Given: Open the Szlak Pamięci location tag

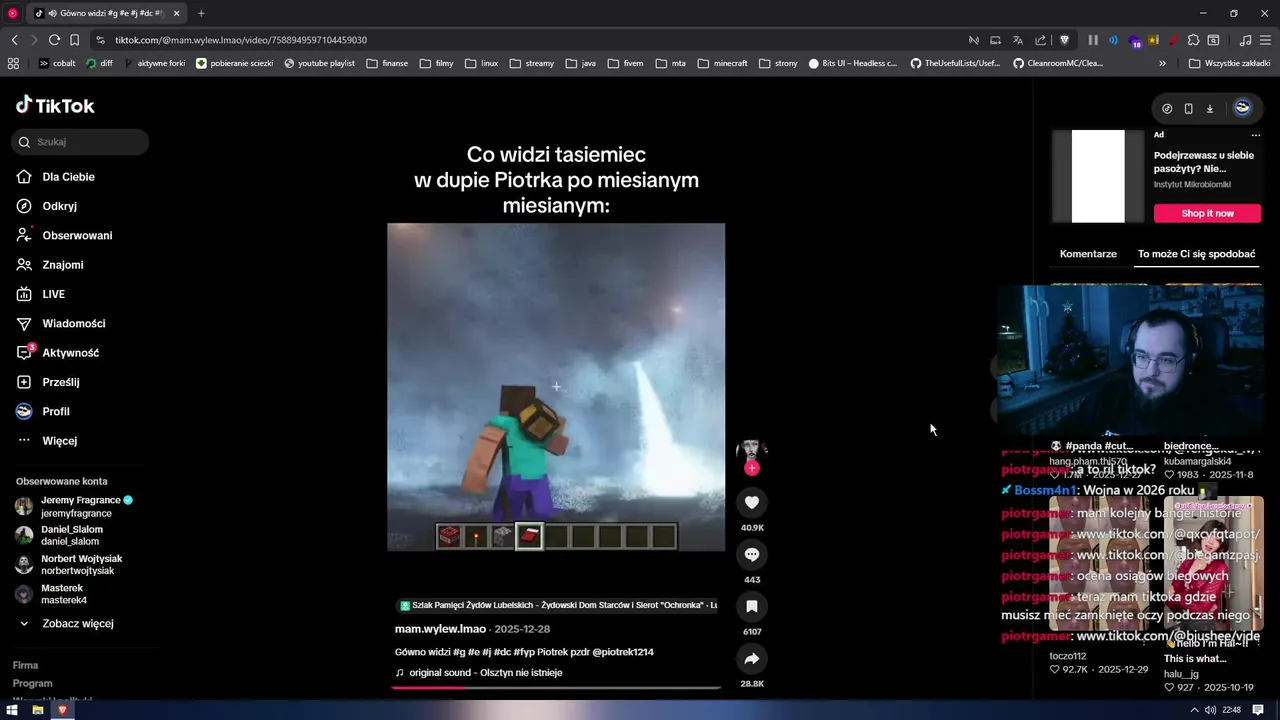Looking at the screenshot, I should pos(558,605).
